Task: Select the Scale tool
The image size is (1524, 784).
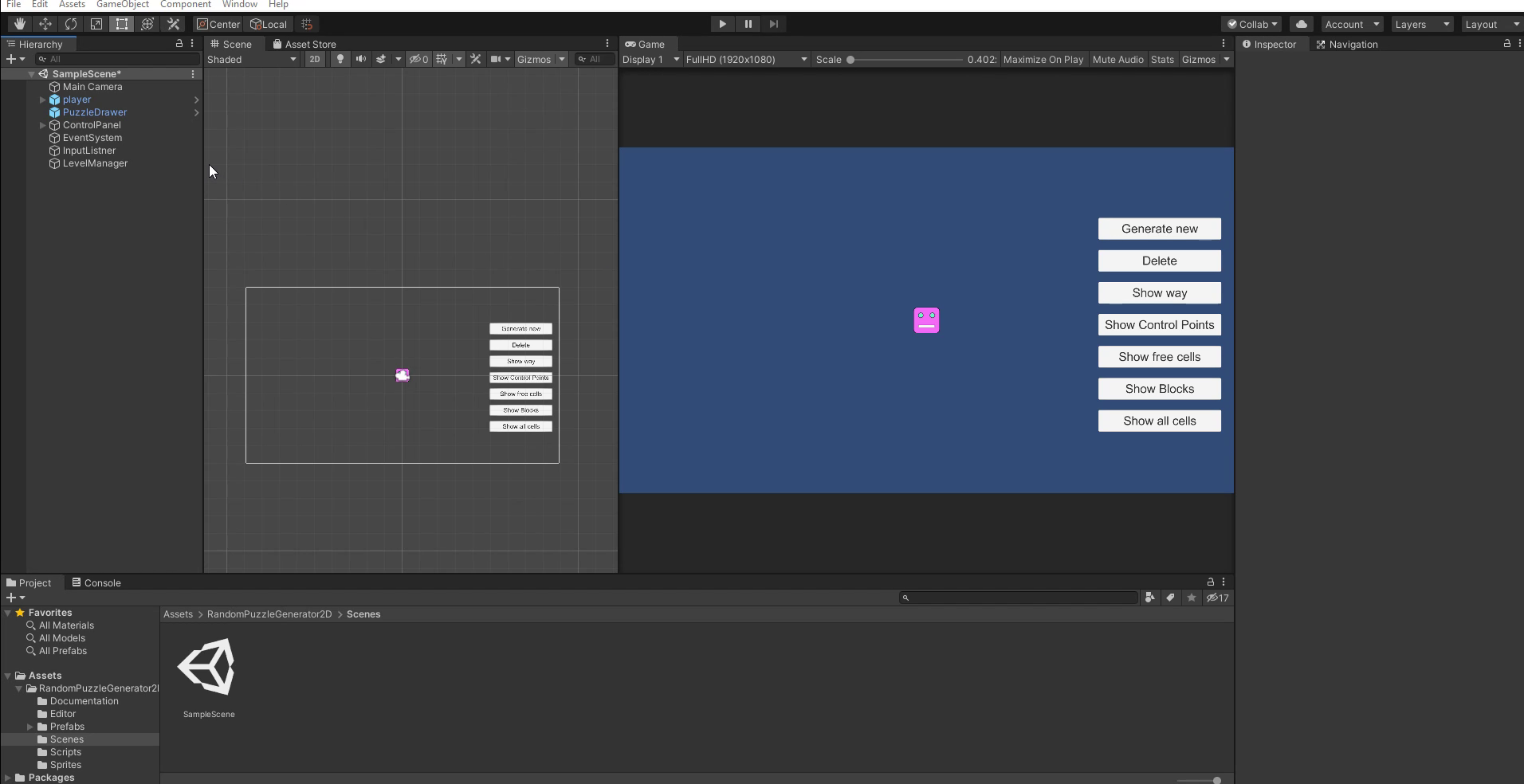Action: (96, 24)
